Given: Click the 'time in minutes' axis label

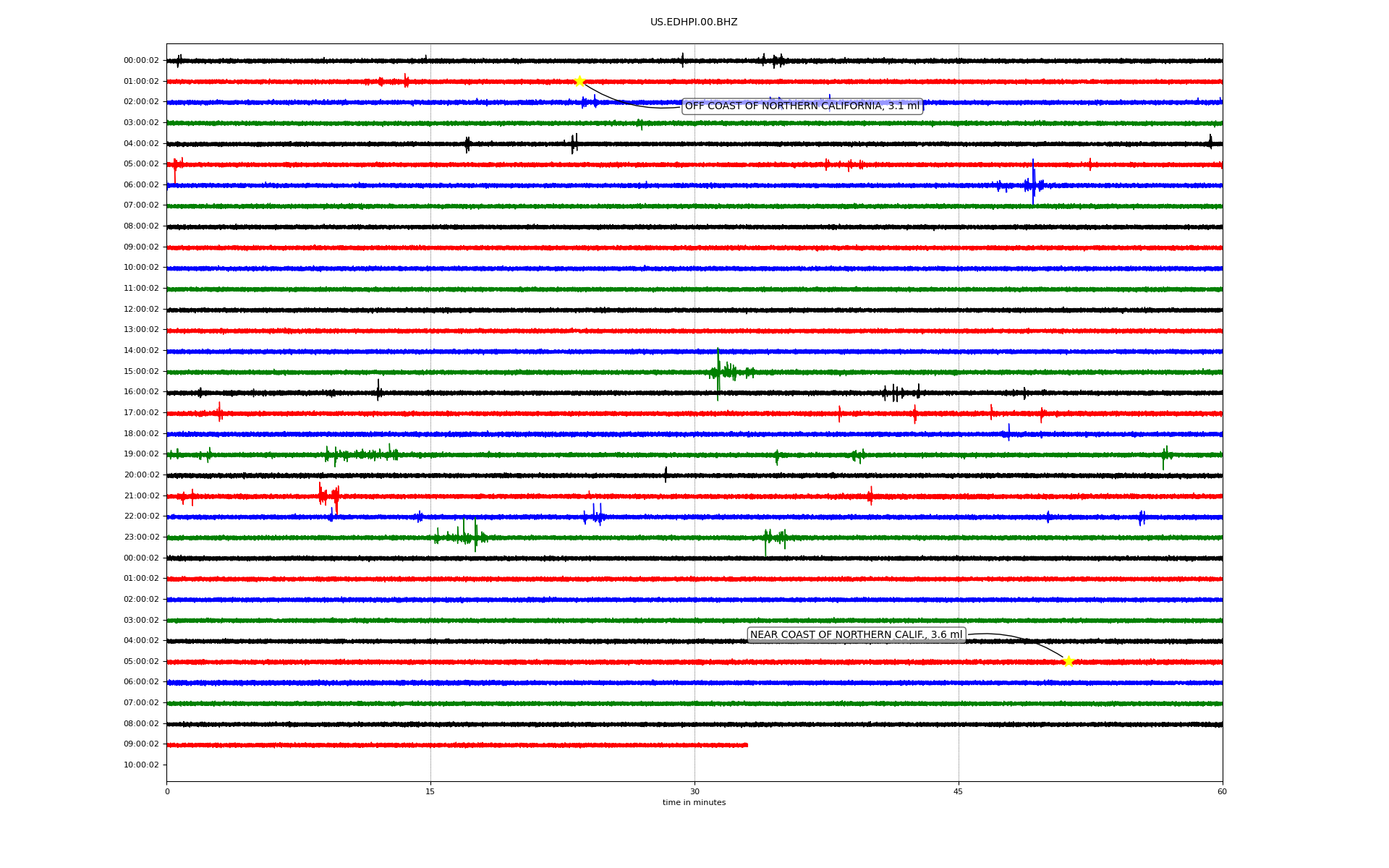Looking at the screenshot, I should click(694, 803).
